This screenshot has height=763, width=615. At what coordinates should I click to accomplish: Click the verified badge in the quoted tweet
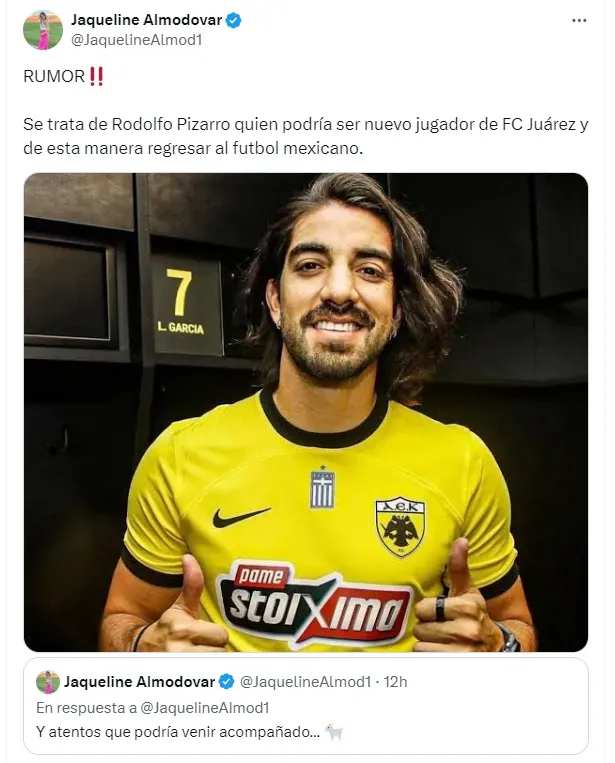coord(226,682)
